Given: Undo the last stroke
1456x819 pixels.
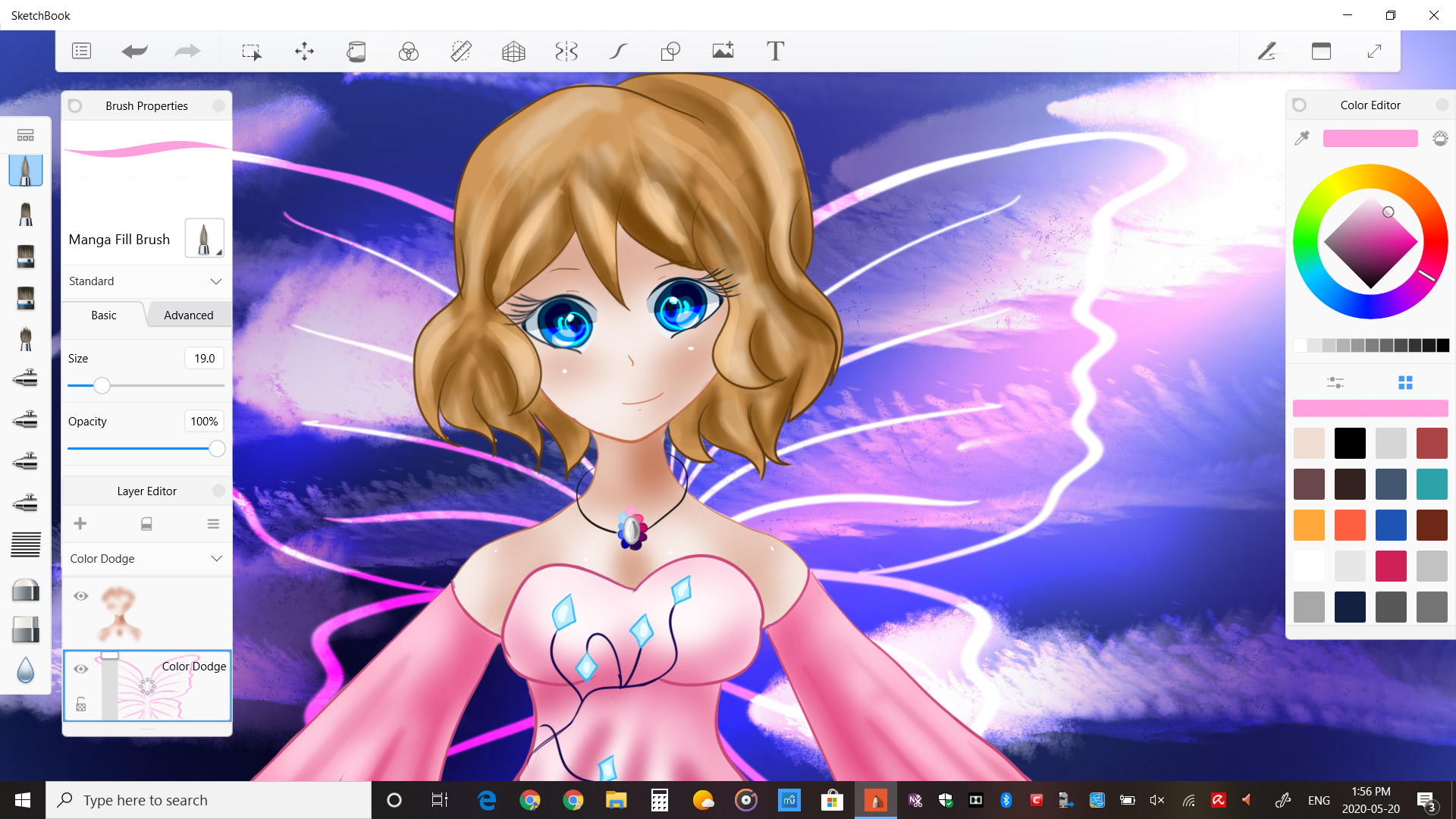Looking at the screenshot, I should [134, 51].
